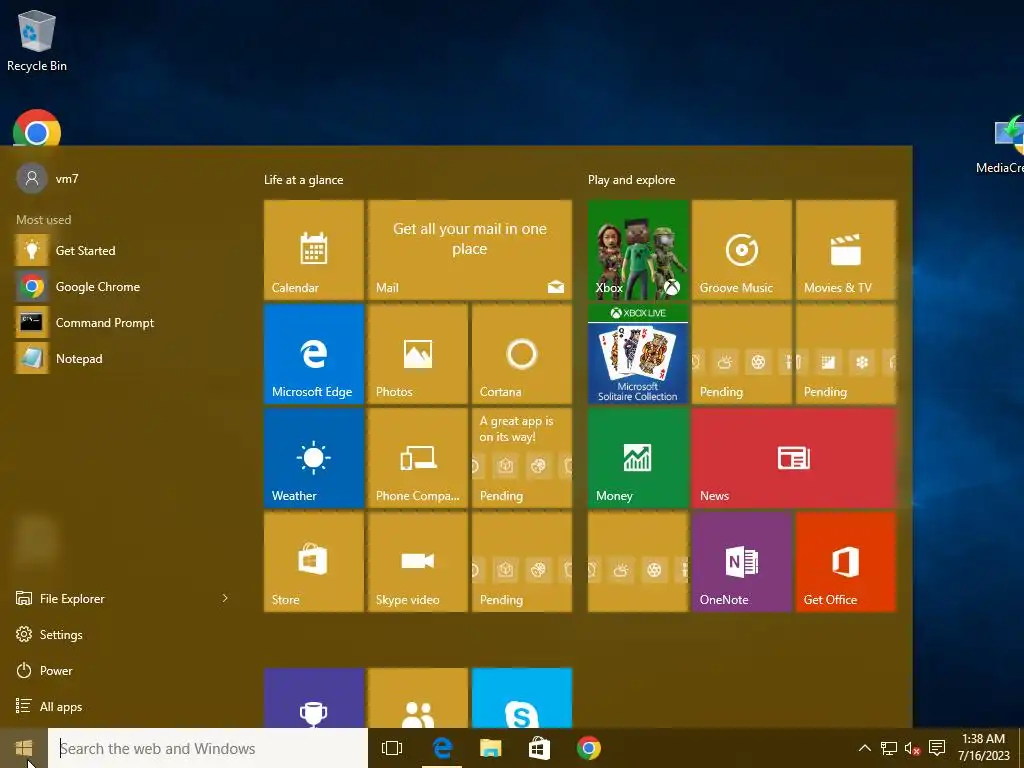The width and height of the screenshot is (1024, 768).
Task: Click the Windows Start button
Action: [24, 748]
